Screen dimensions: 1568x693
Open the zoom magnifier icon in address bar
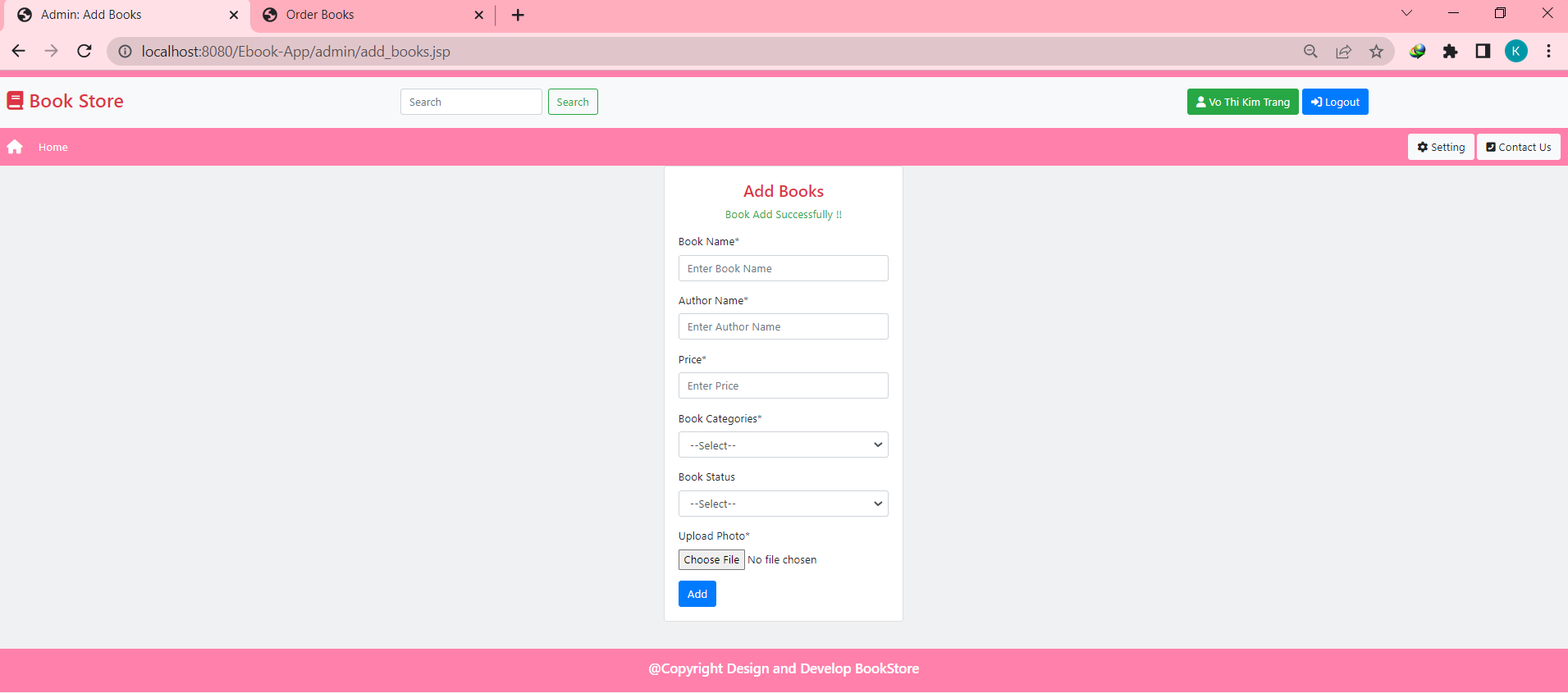click(x=1310, y=52)
